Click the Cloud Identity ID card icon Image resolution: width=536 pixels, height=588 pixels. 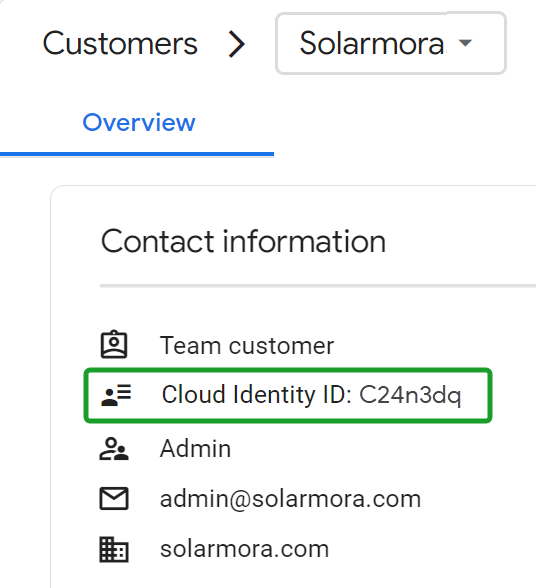point(116,395)
